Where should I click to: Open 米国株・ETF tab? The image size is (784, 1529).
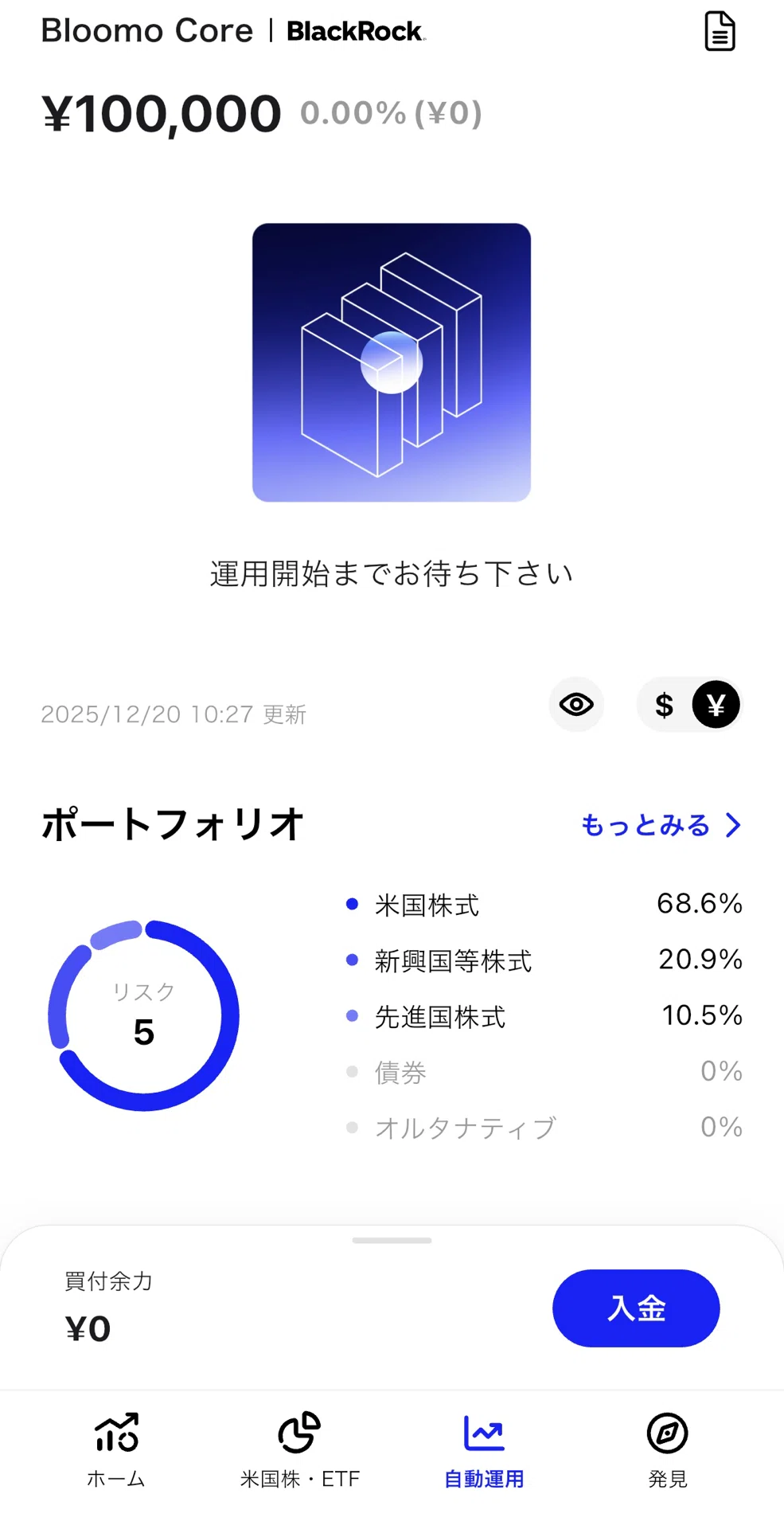pyautogui.click(x=300, y=1450)
